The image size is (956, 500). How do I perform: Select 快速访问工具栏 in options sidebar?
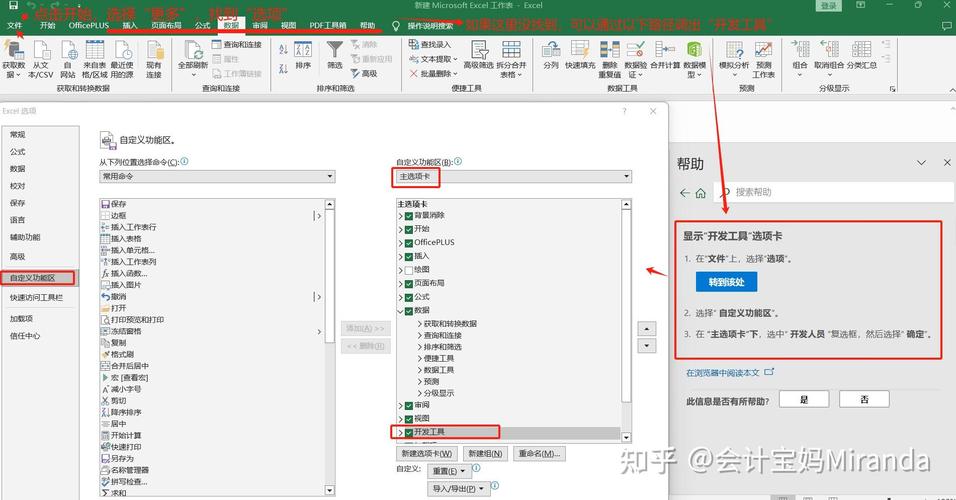[36, 298]
